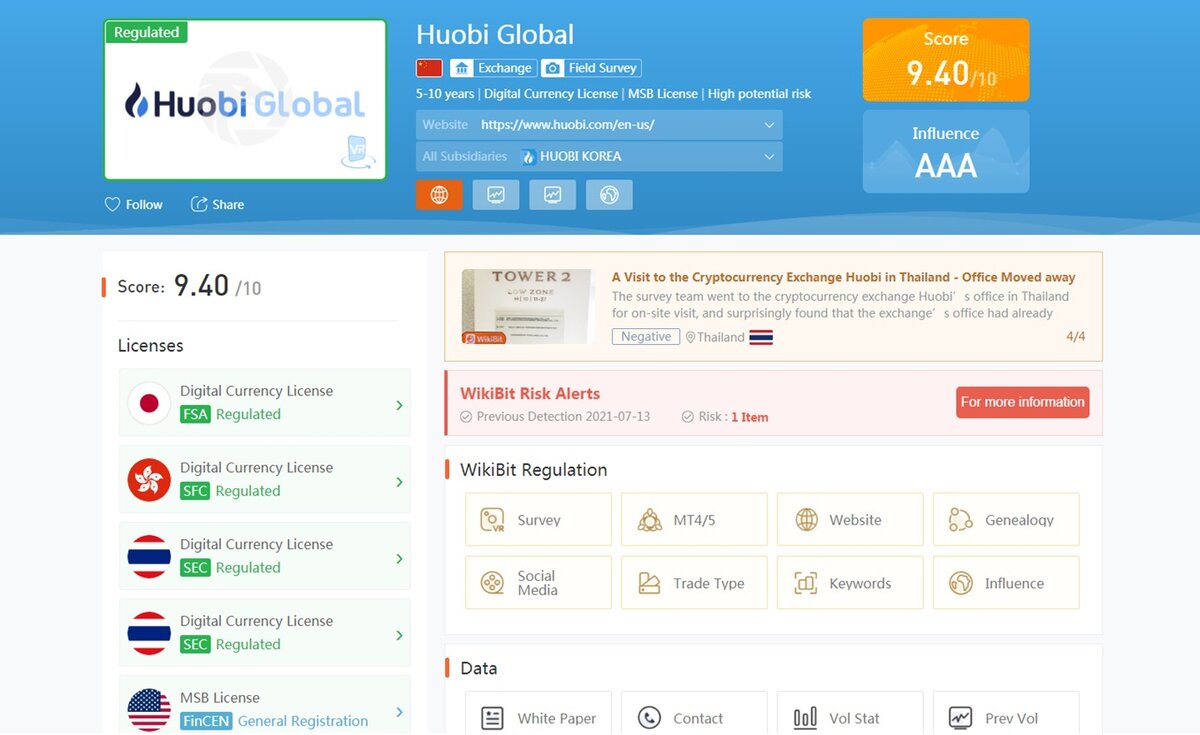The height and width of the screenshot is (735, 1200).
Task: Click the Follow heart icon
Action: [112, 204]
